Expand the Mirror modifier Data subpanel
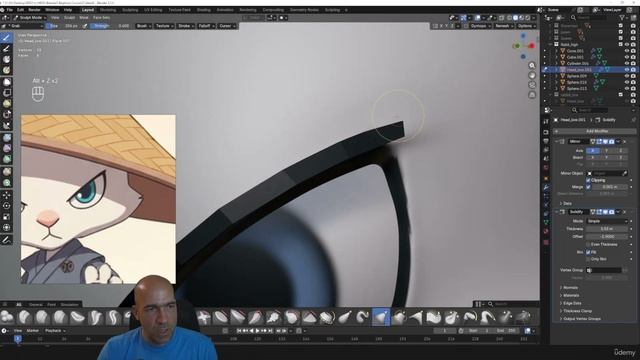Image resolution: width=640 pixels, height=360 pixels. [567, 203]
